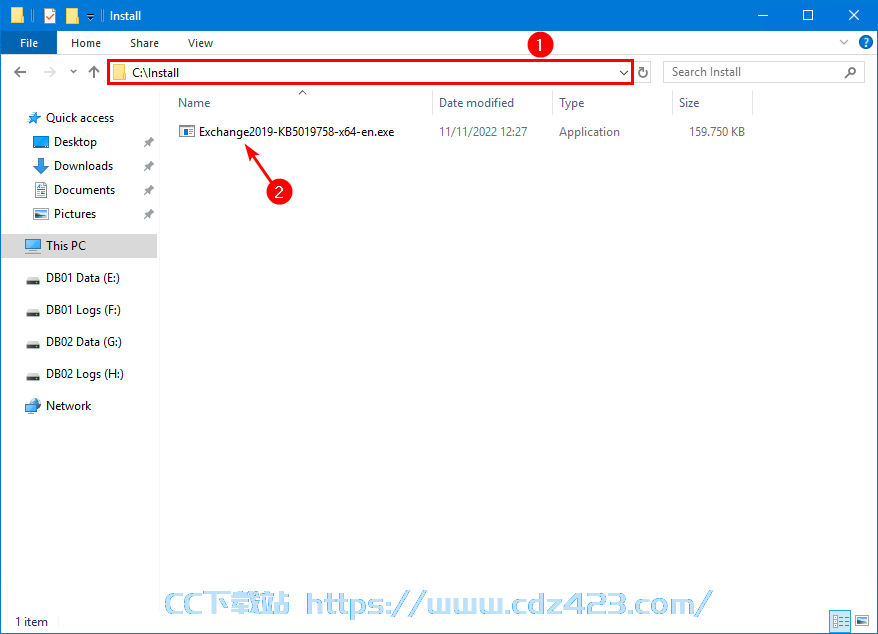Open the recent locations dropdown
The height and width of the screenshot is (634, 878).
point(73,72)
